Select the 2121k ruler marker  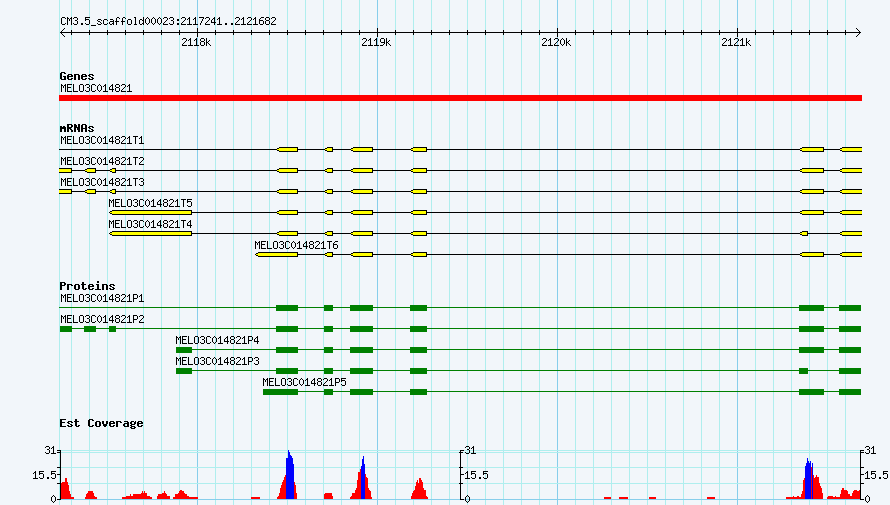[x=736, y=43]
